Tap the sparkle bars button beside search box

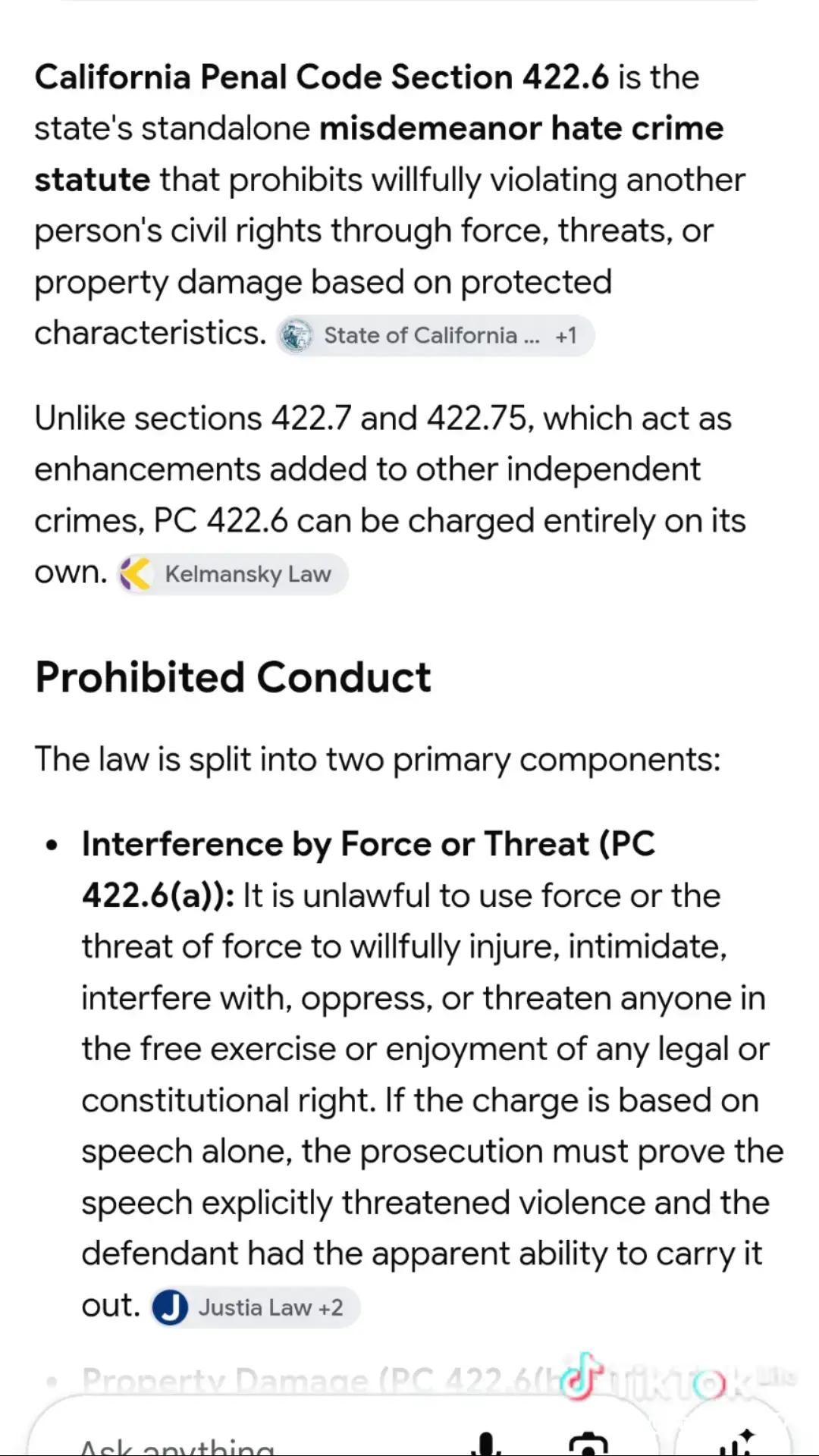click(x=733, y=1439)
